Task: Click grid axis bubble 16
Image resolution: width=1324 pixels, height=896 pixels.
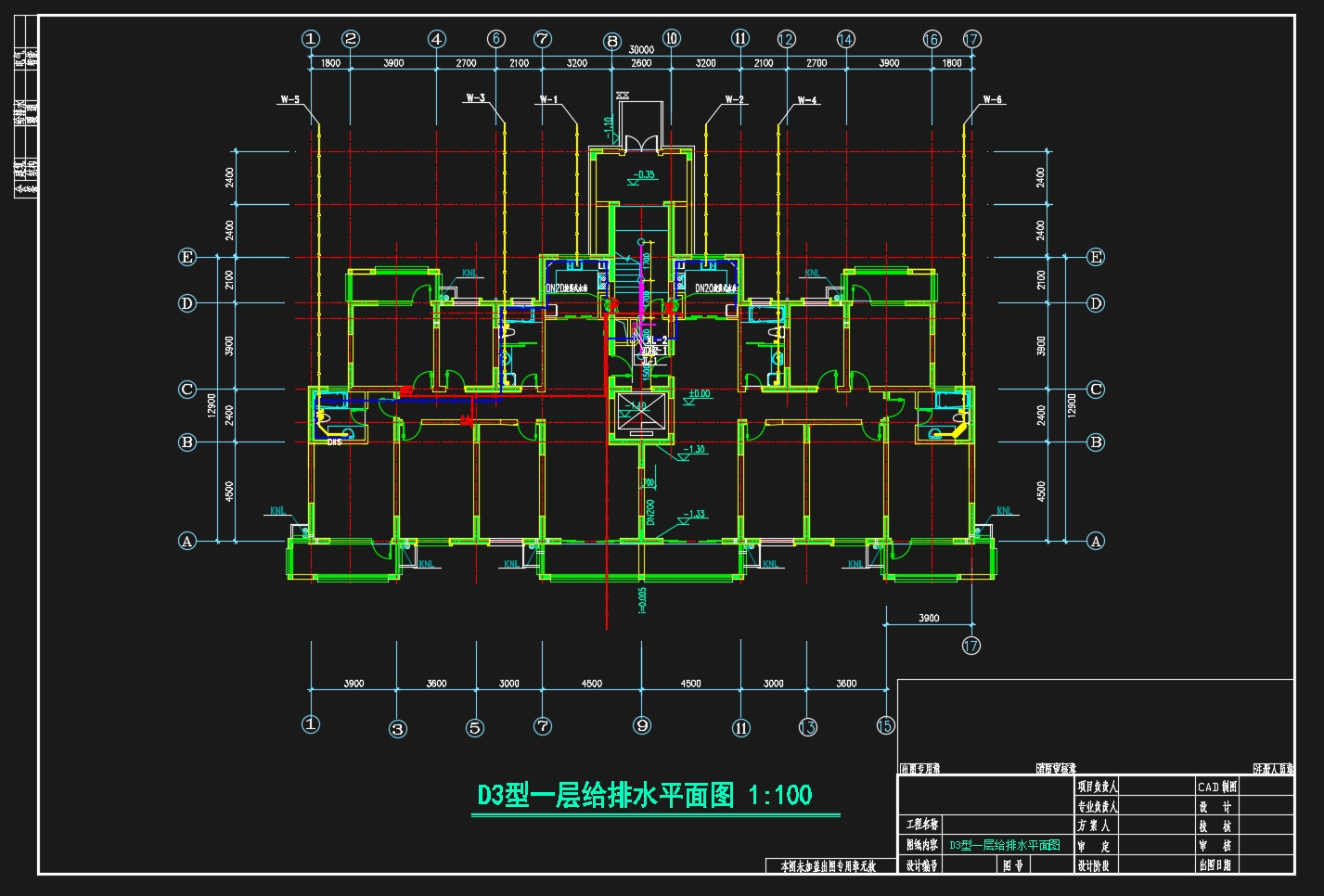Action: click(932, 39)
